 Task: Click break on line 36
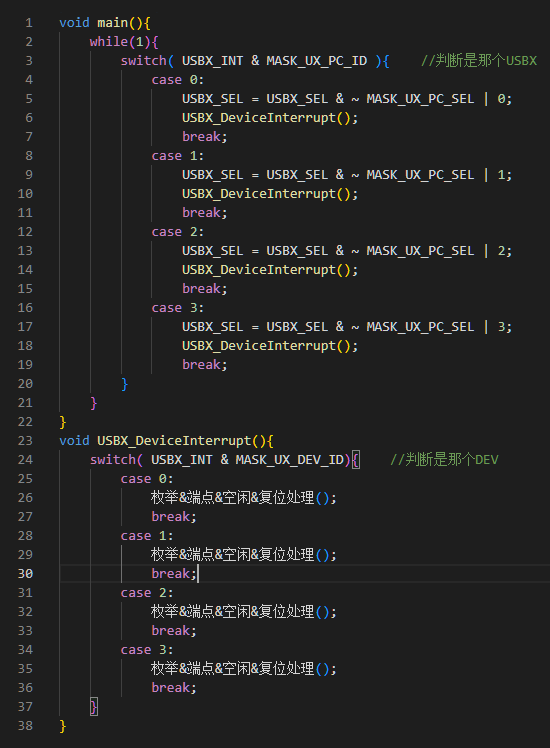pos(170,688)
